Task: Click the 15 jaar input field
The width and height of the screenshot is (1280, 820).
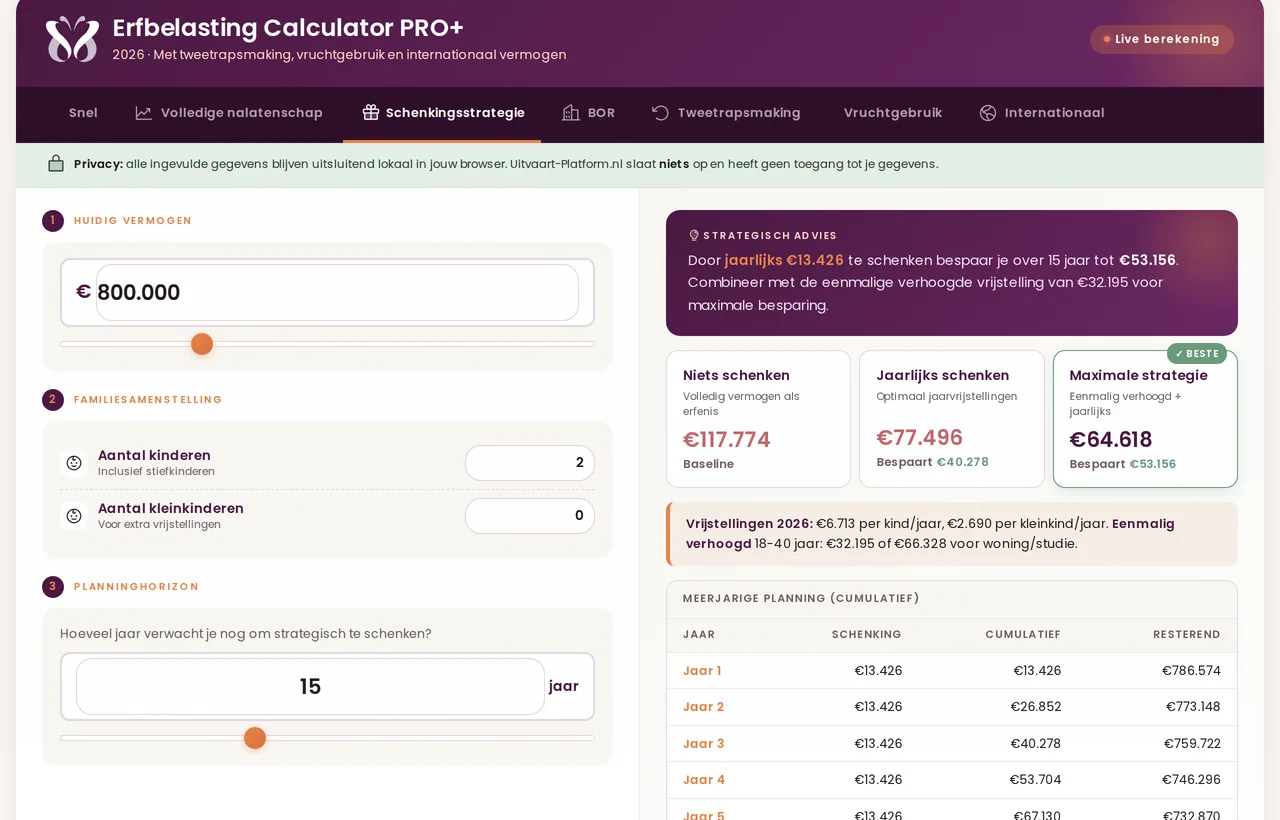Action: (310, 686)
